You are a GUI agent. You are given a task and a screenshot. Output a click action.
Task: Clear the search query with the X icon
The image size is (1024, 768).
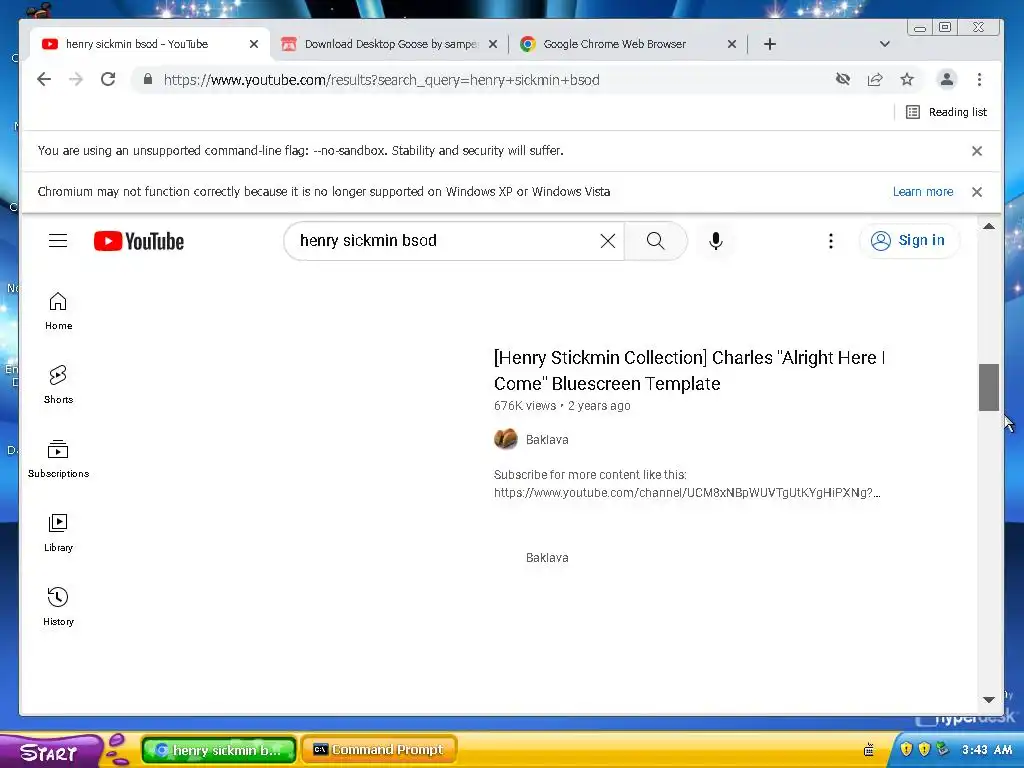click(607, 241)
